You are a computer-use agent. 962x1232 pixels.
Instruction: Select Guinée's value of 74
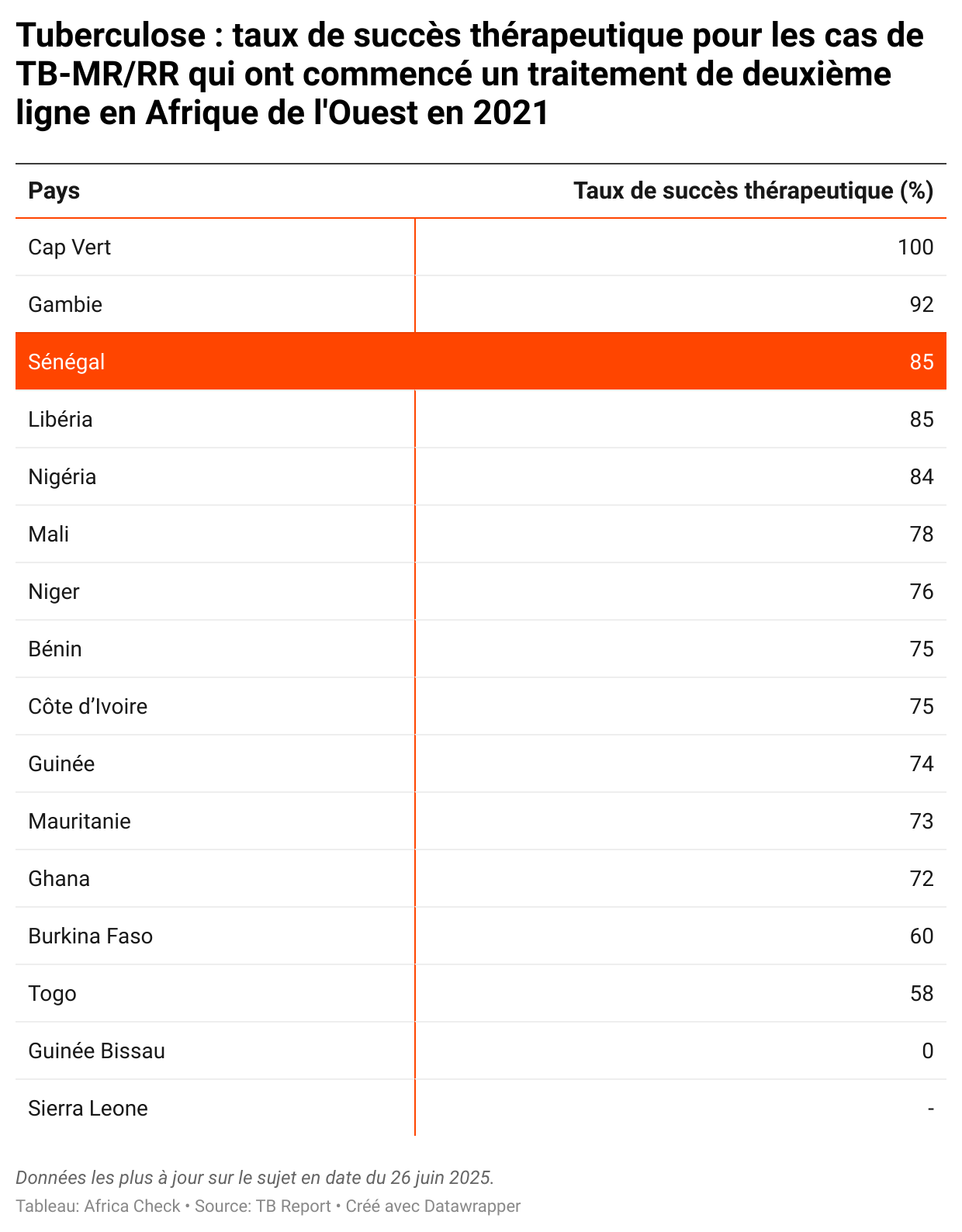[x=922, y=763]
